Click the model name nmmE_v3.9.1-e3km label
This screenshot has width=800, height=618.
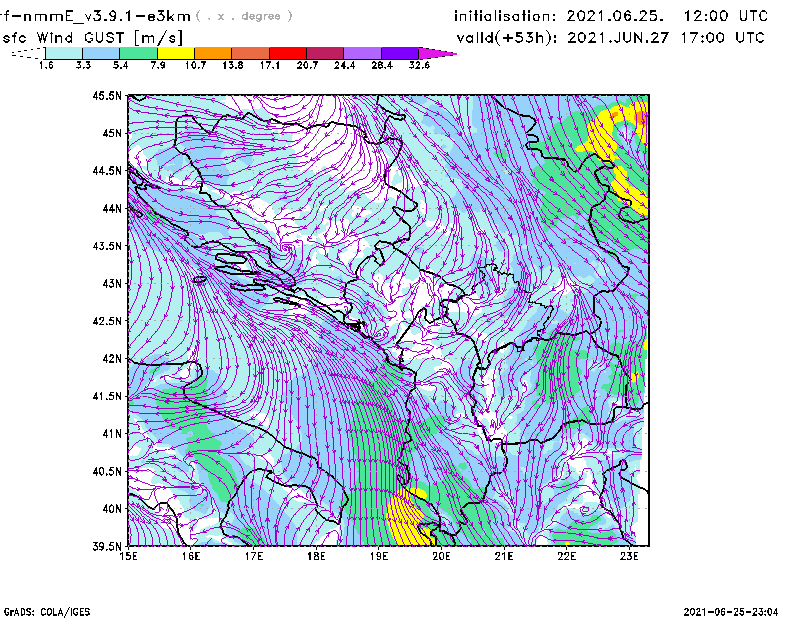[x=97, y=16]
